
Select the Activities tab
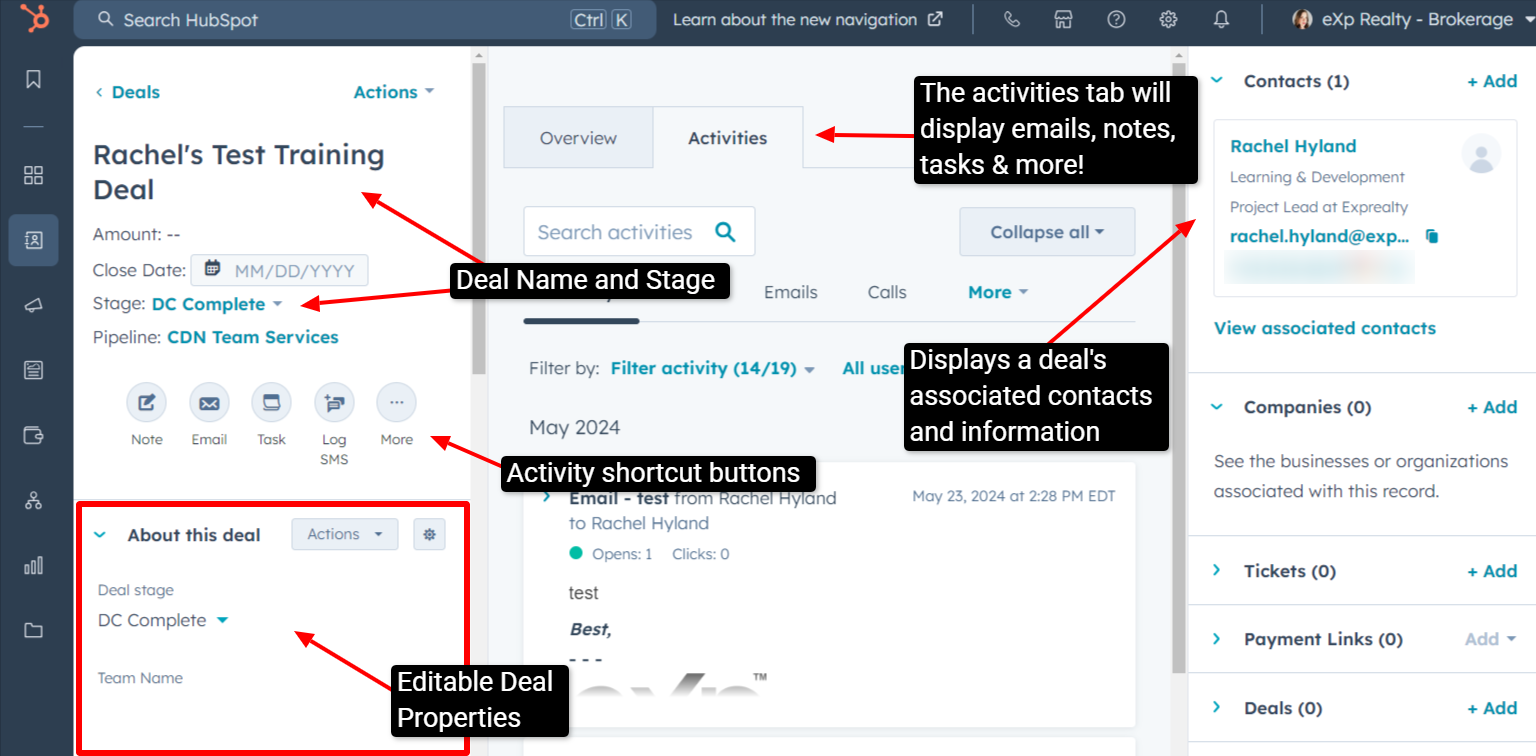(728, 138)
